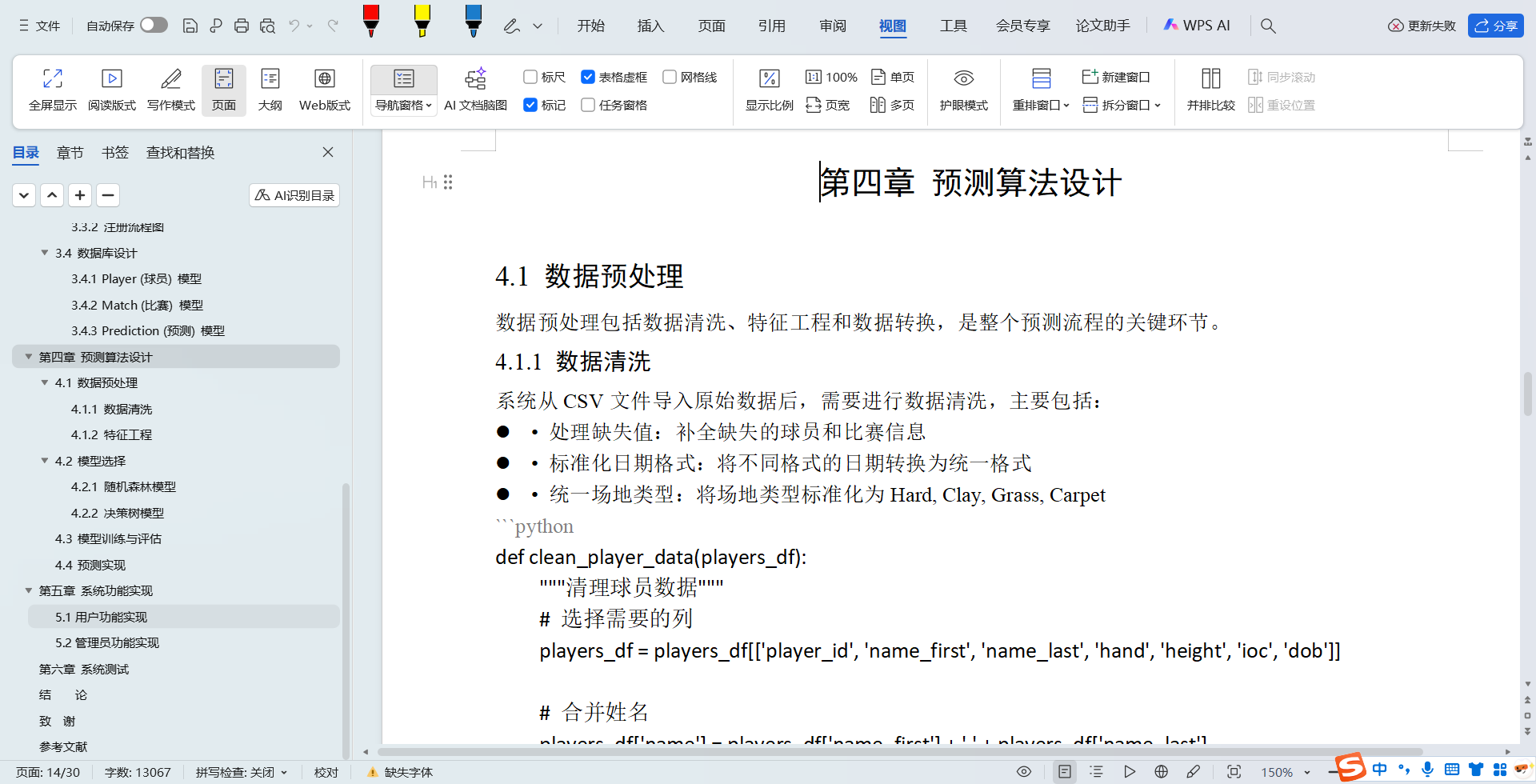Toggle the 自动保存 auto-save switch
1536x784 pixels.
click(x=154, y=25)
